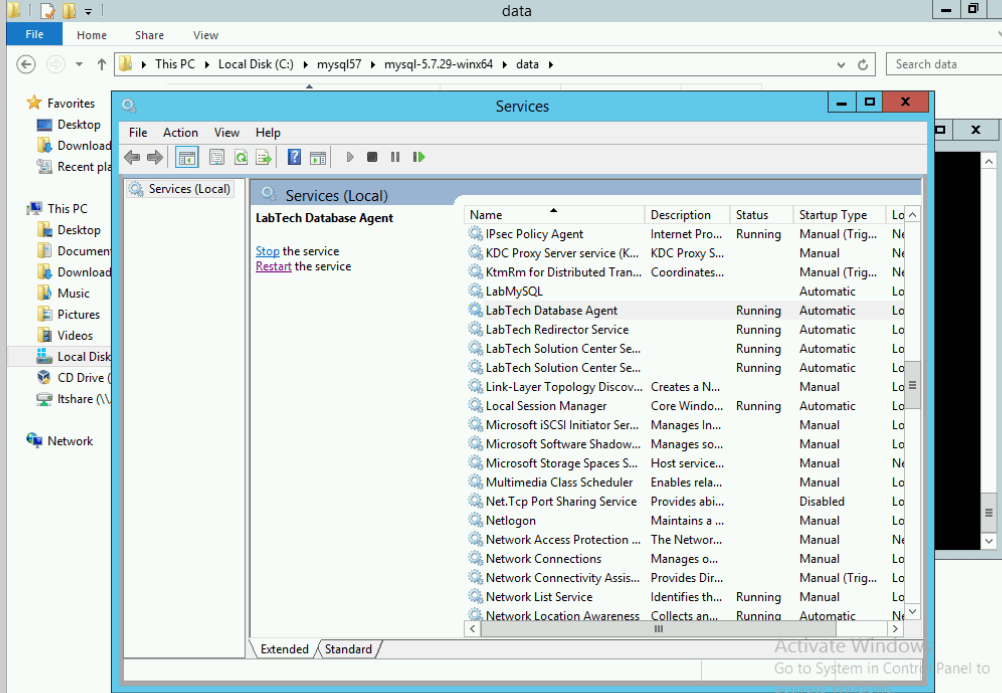
Task: Click the Restart Service toolbar icon
Action: point(419,157)
